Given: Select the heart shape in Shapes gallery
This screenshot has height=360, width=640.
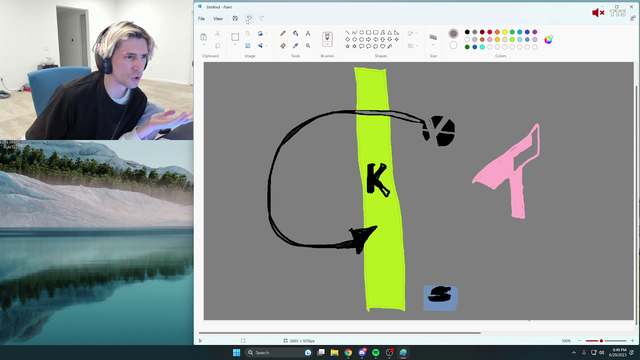Looking at the screenshot, I should (x=382, y=47).
